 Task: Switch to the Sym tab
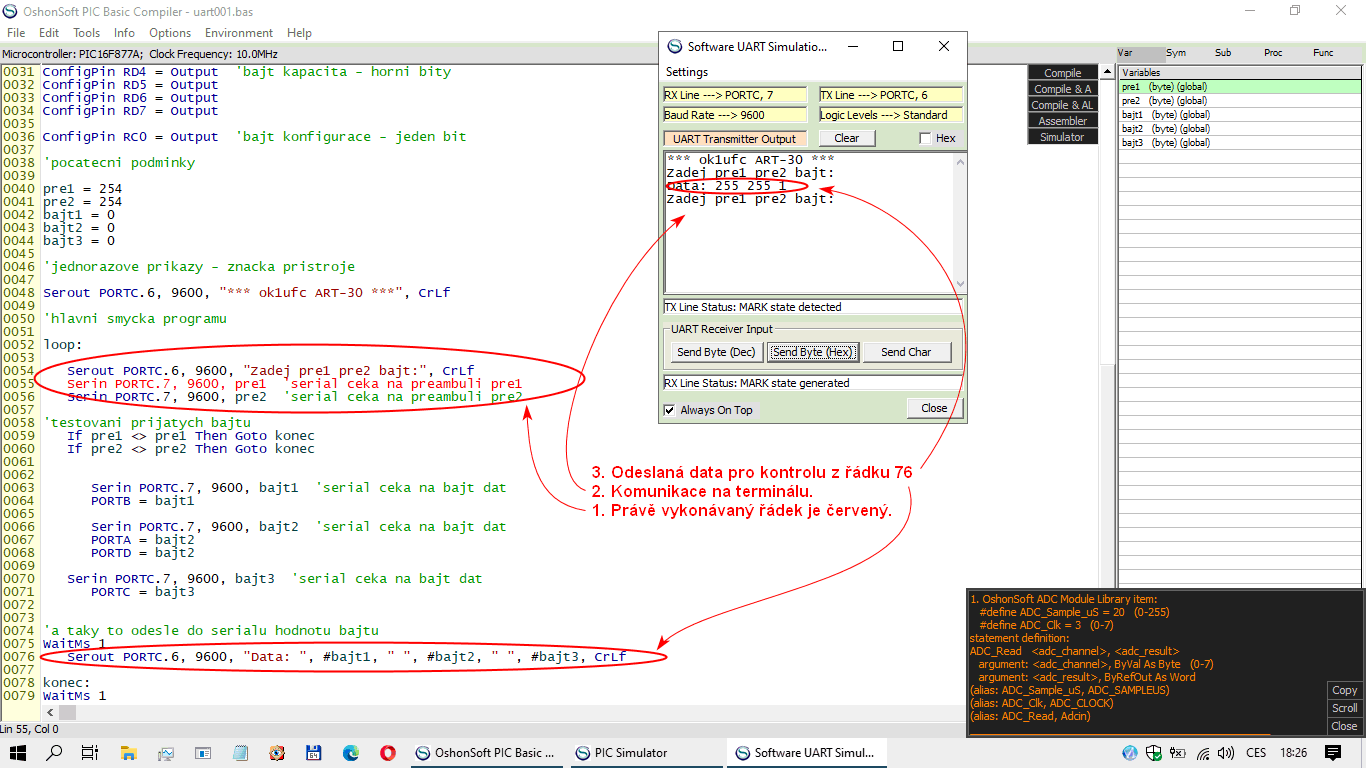pyautogui.click(x=1176, y=53)
